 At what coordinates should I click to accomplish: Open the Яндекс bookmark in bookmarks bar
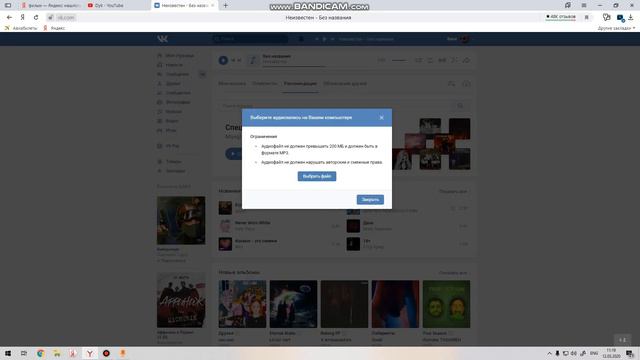(x=54, y=28)
